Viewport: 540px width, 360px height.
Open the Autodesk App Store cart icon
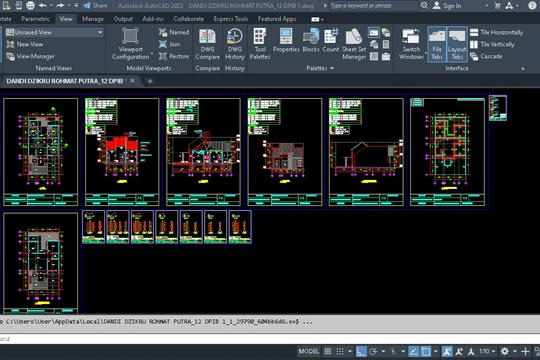coord(498,6)
